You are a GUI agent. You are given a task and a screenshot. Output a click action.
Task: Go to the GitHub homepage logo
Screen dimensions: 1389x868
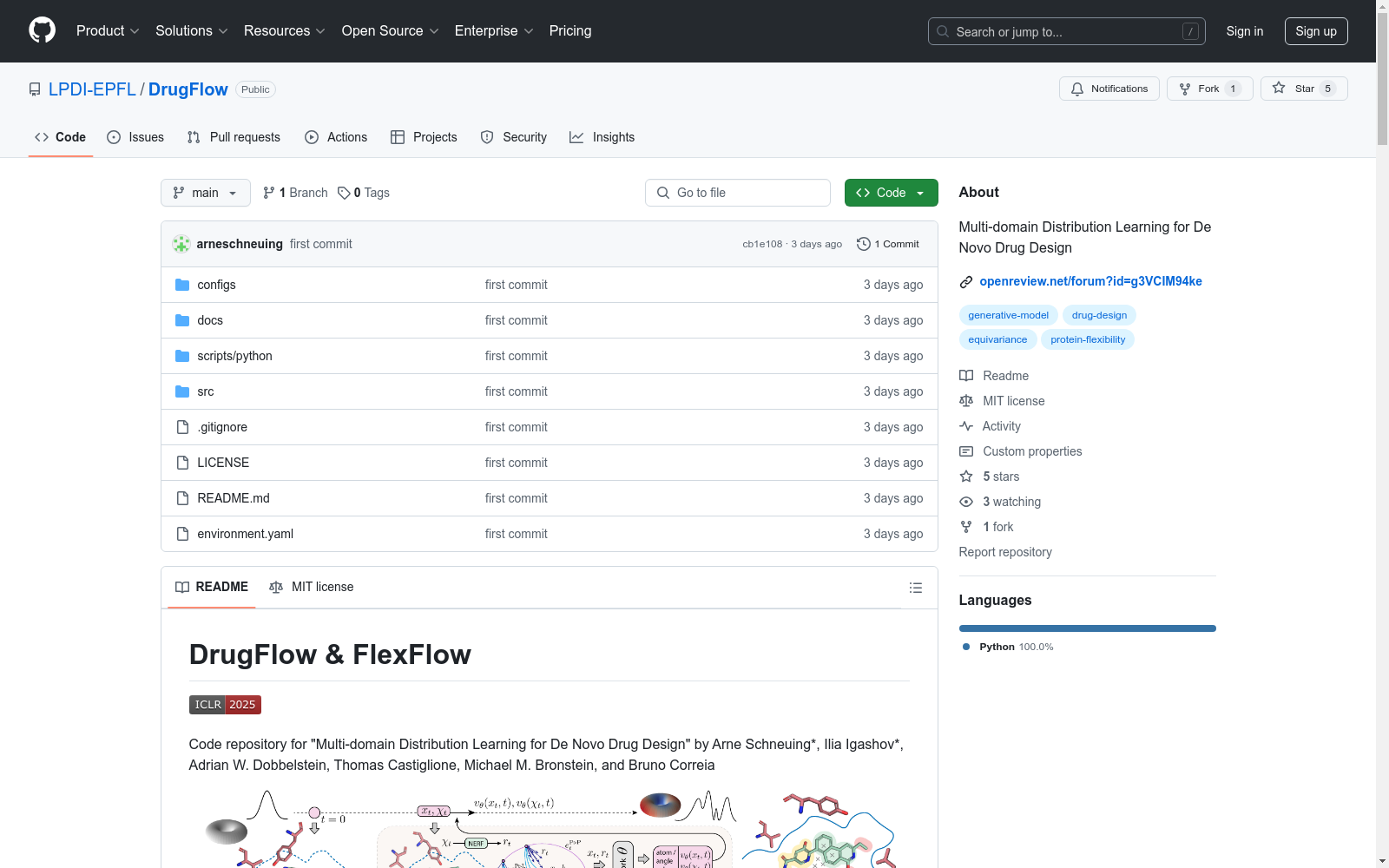(x=42, y=30)
